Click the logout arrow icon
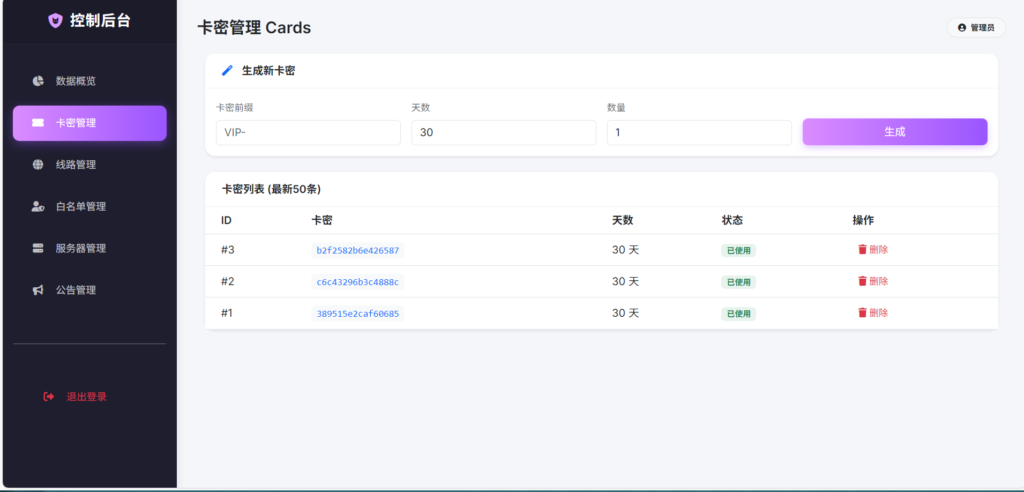 [x=49, y=397]
